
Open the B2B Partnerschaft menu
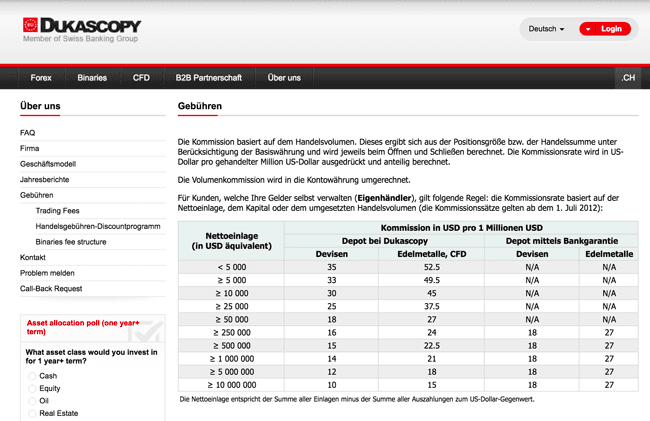pyautogui.click(x=209, y=78)
